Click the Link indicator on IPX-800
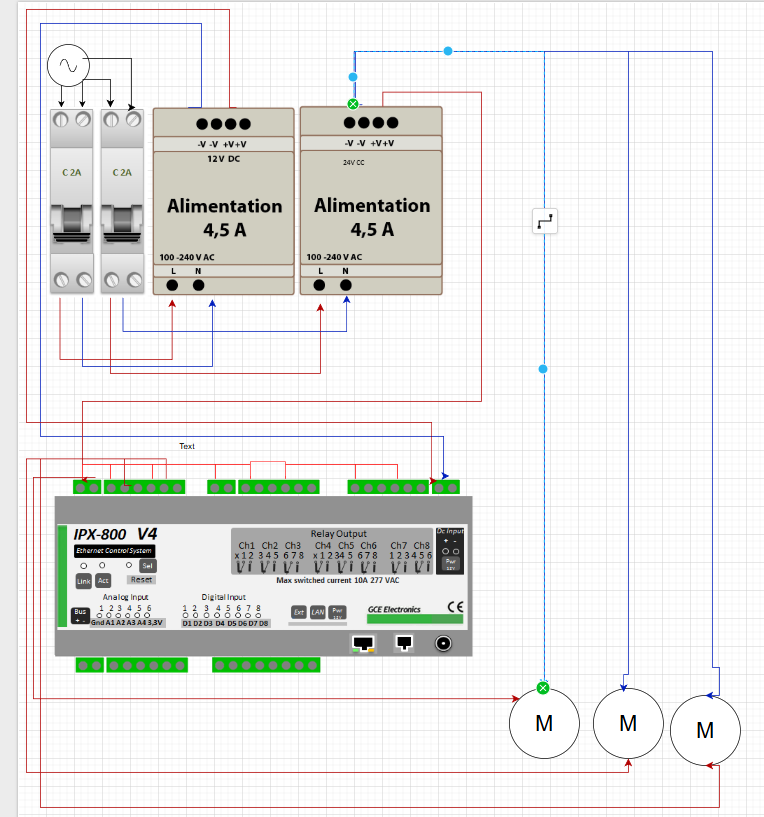Image resolution: width=764 pixels, height=817 pixels. click(84, 581)
